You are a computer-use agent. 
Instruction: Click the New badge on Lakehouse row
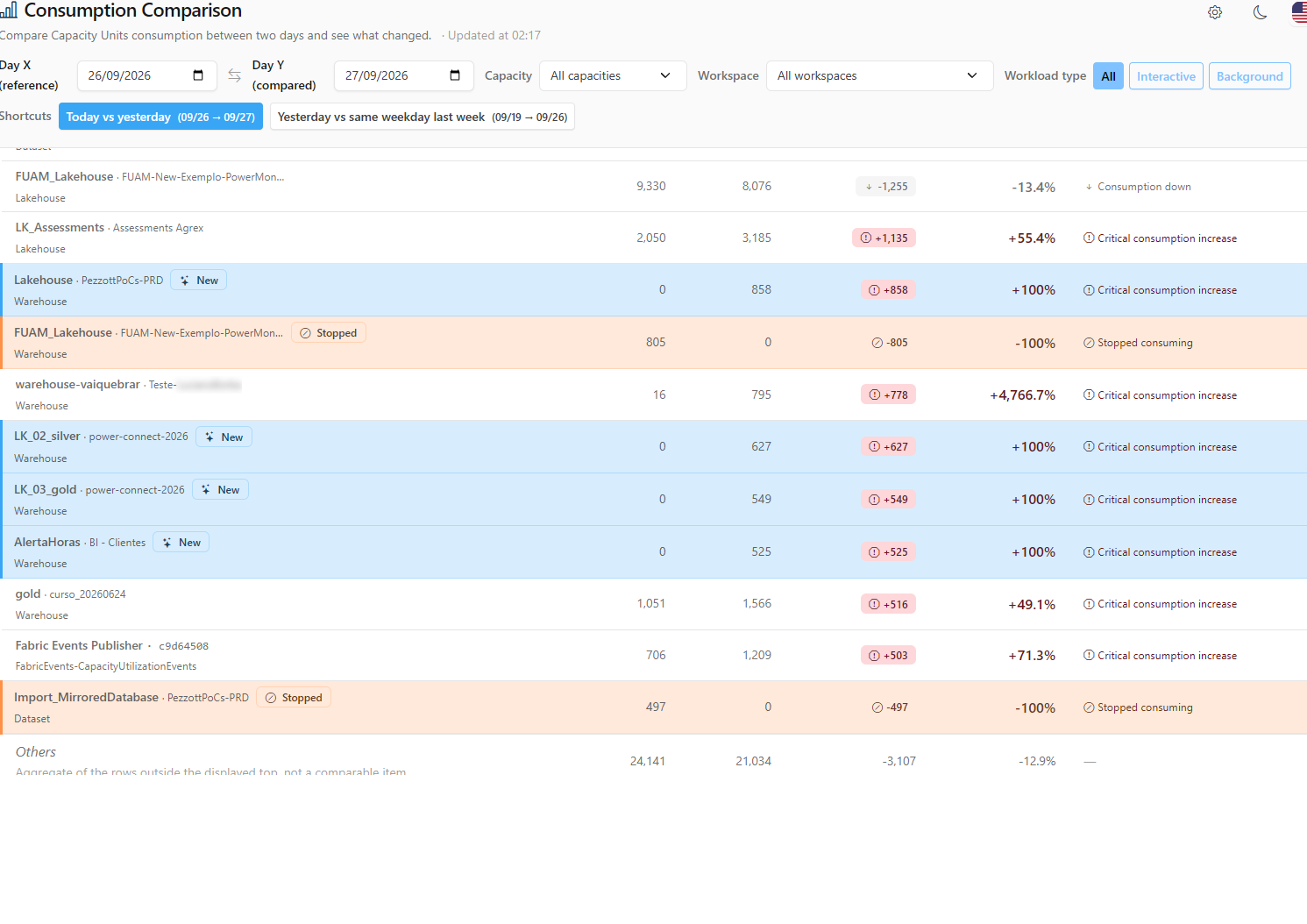pos(198,281)
